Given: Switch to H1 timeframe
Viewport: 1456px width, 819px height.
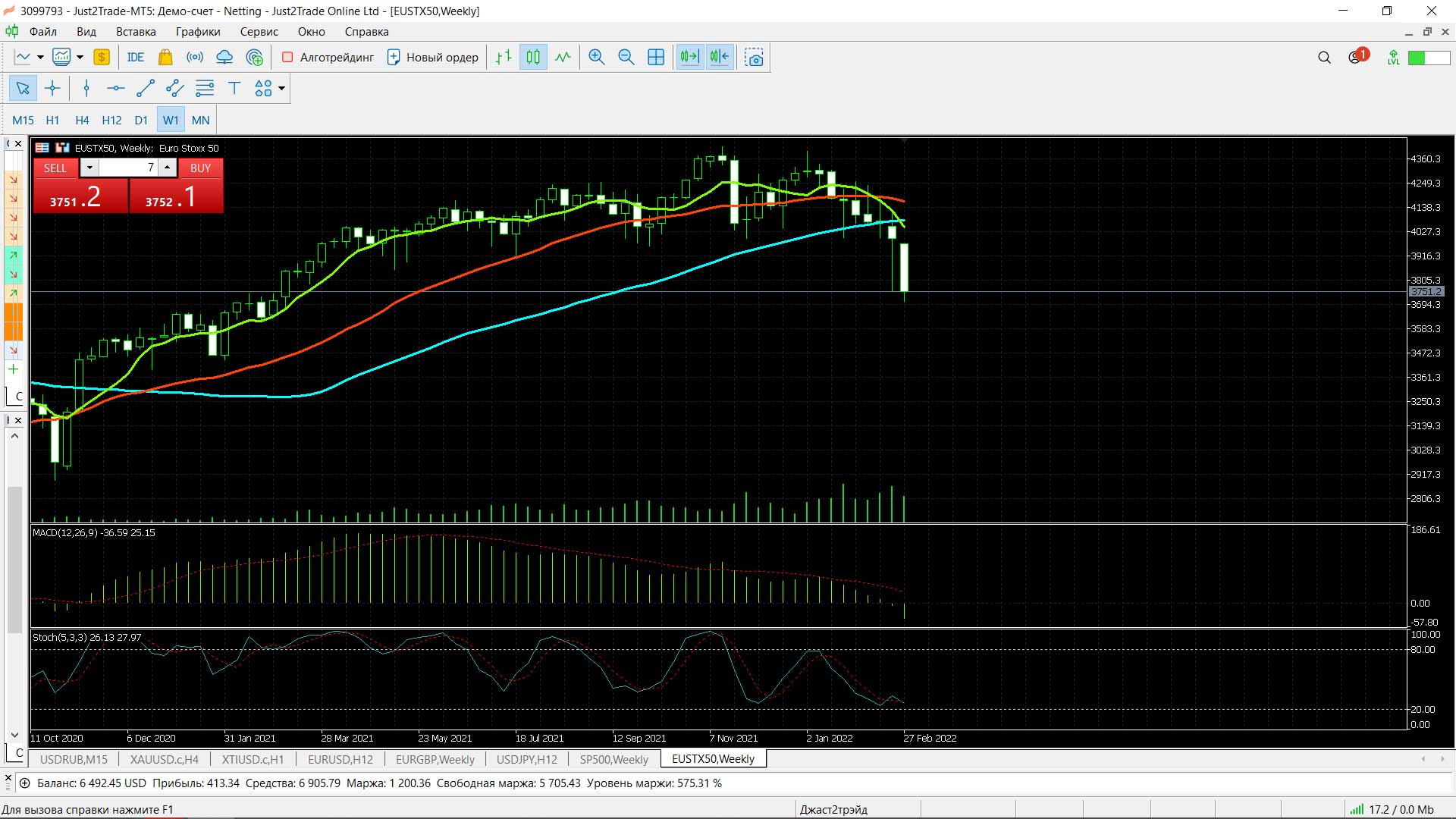Looking at the screenshot, I should [52, 120].
